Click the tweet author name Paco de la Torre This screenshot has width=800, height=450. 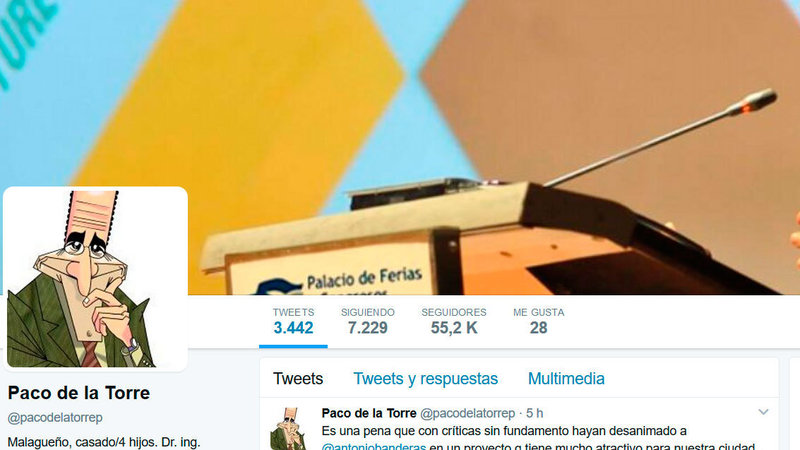(x=369, y=413)
